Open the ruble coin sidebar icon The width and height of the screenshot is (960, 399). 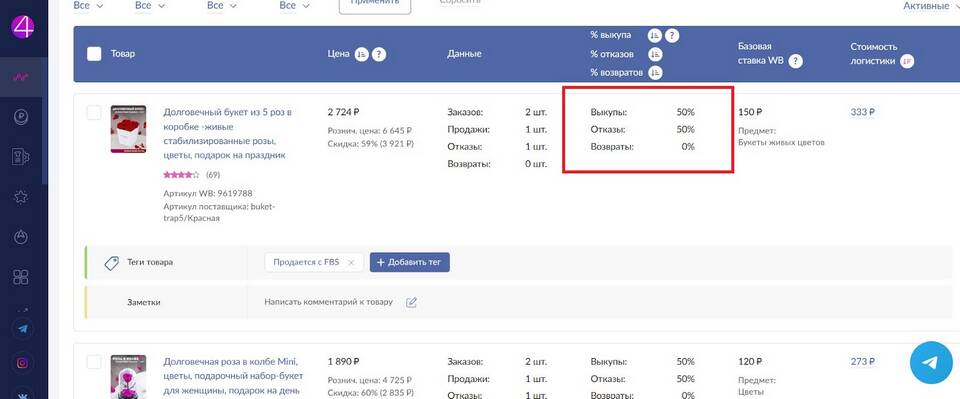point(21,117)
